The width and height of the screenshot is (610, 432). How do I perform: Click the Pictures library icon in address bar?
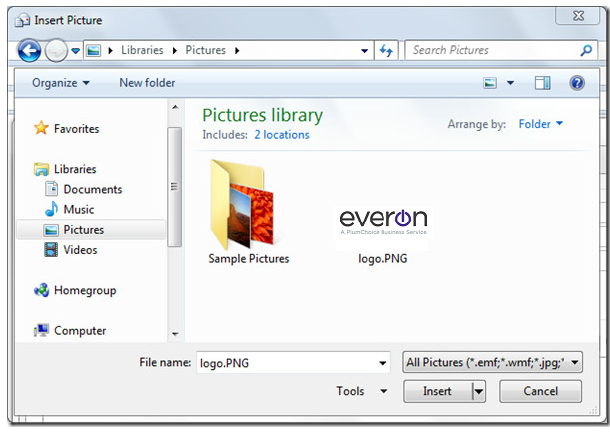tap(93, 51)
